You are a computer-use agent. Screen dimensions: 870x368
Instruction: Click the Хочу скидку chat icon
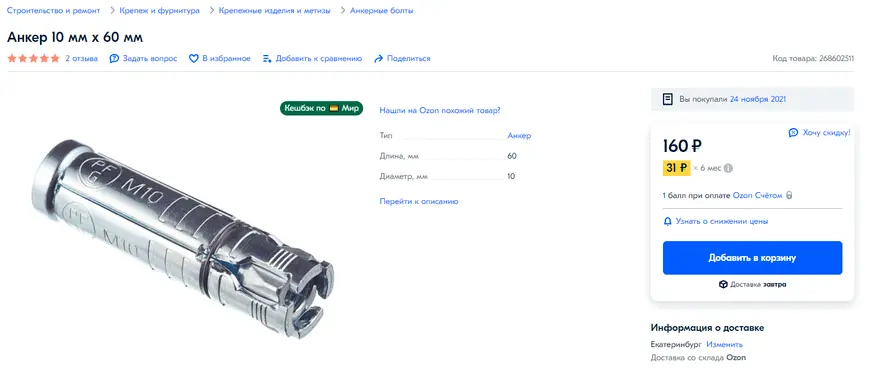coord(793,133)
